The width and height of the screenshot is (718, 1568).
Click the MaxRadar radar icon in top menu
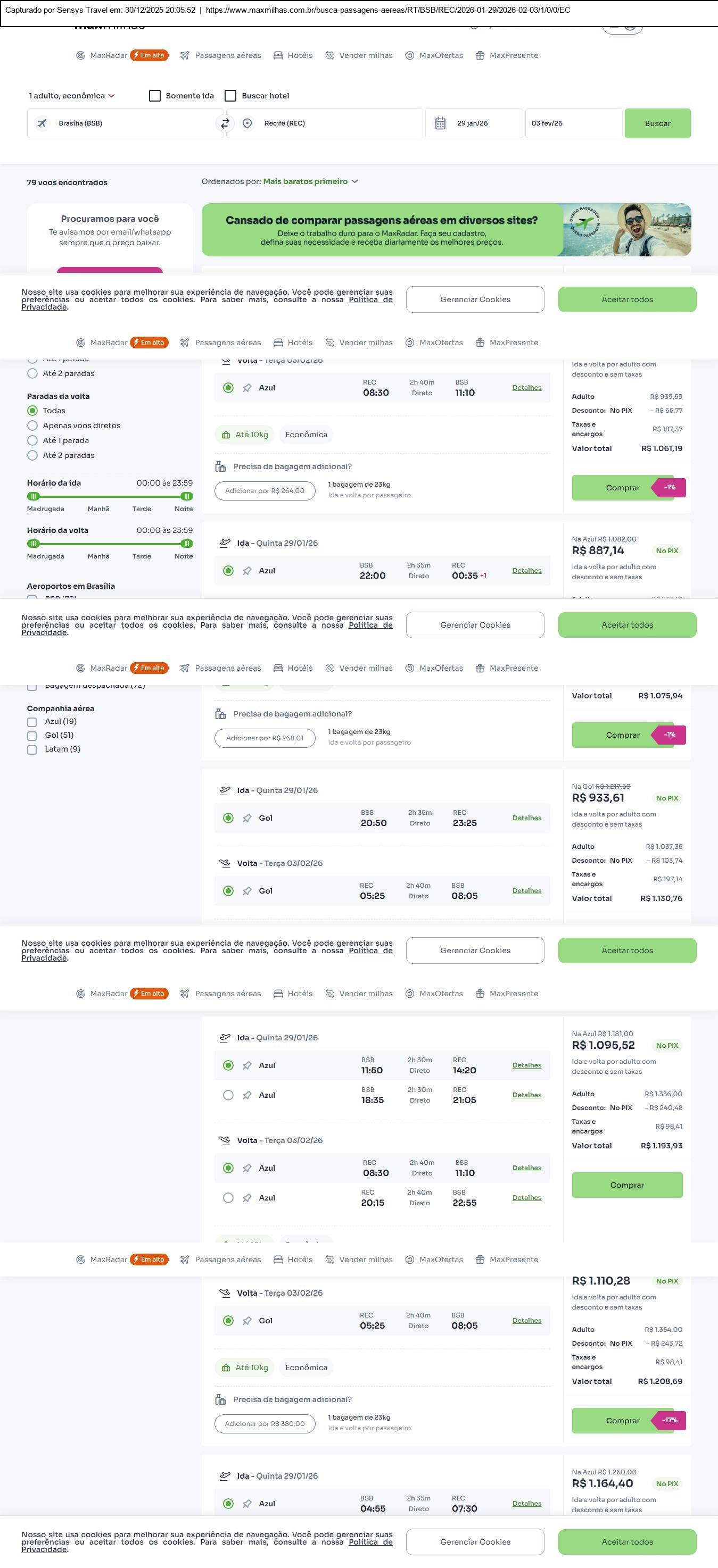click(80, 55)
